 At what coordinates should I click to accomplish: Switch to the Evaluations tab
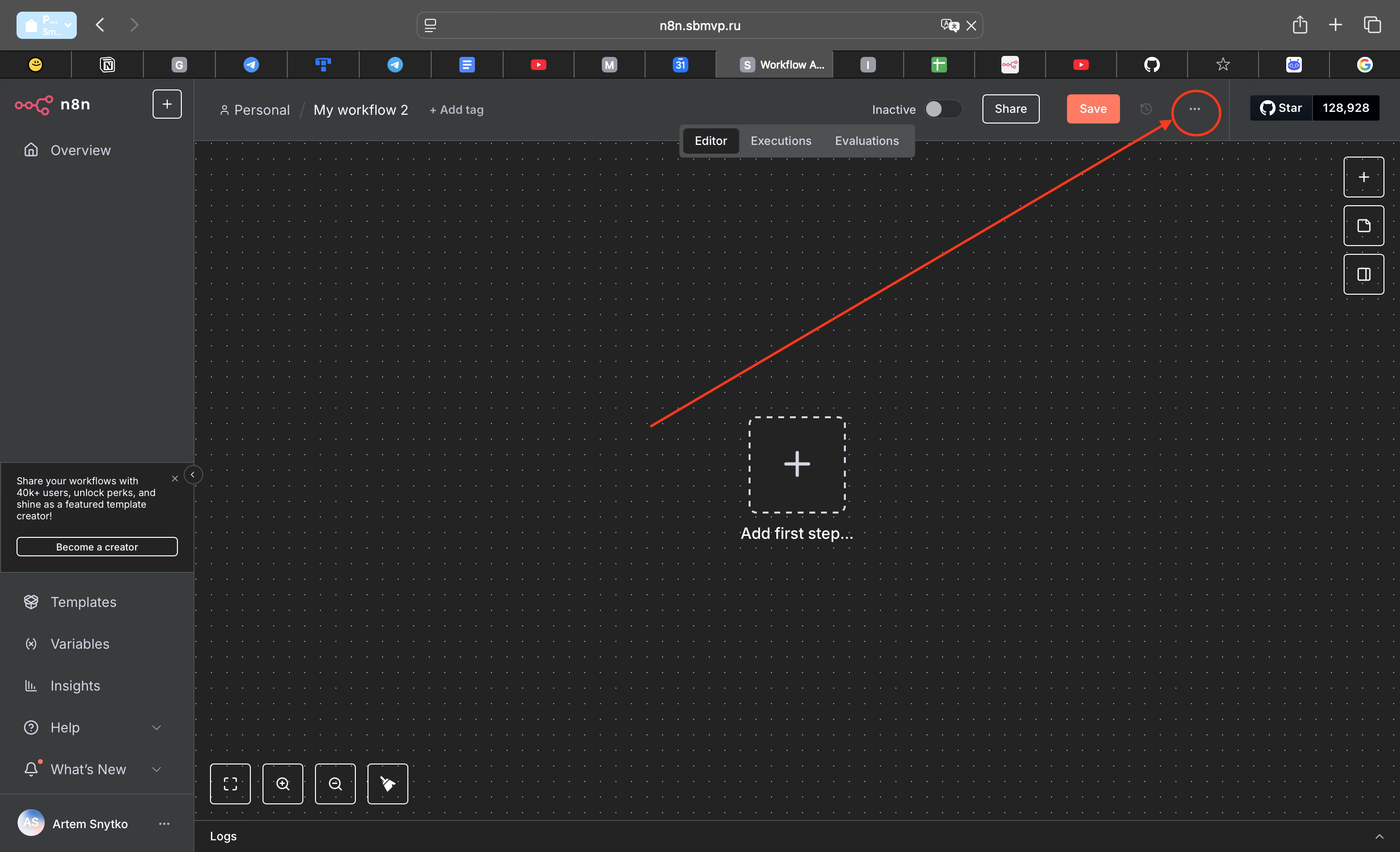[866, 141]
